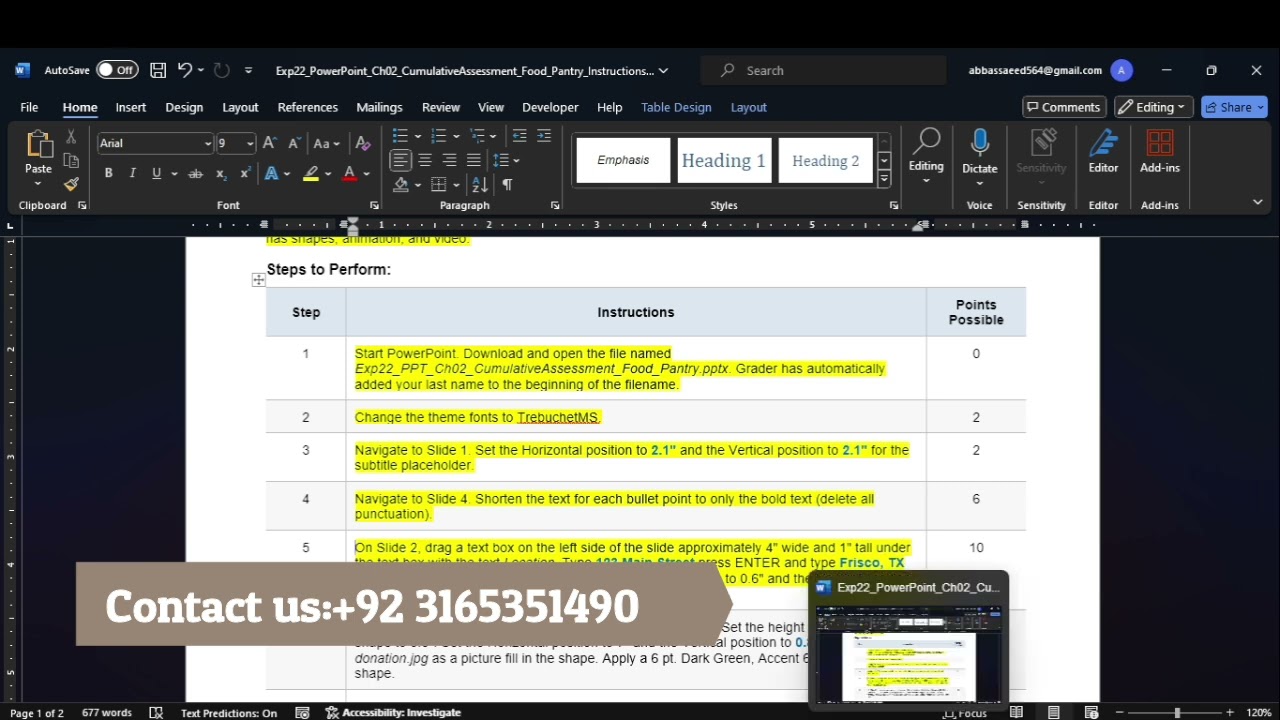Viewport: 1280px width, 720px height.
Task: Click Accessibility: Investigate in status bar
Action: point(393,713)
